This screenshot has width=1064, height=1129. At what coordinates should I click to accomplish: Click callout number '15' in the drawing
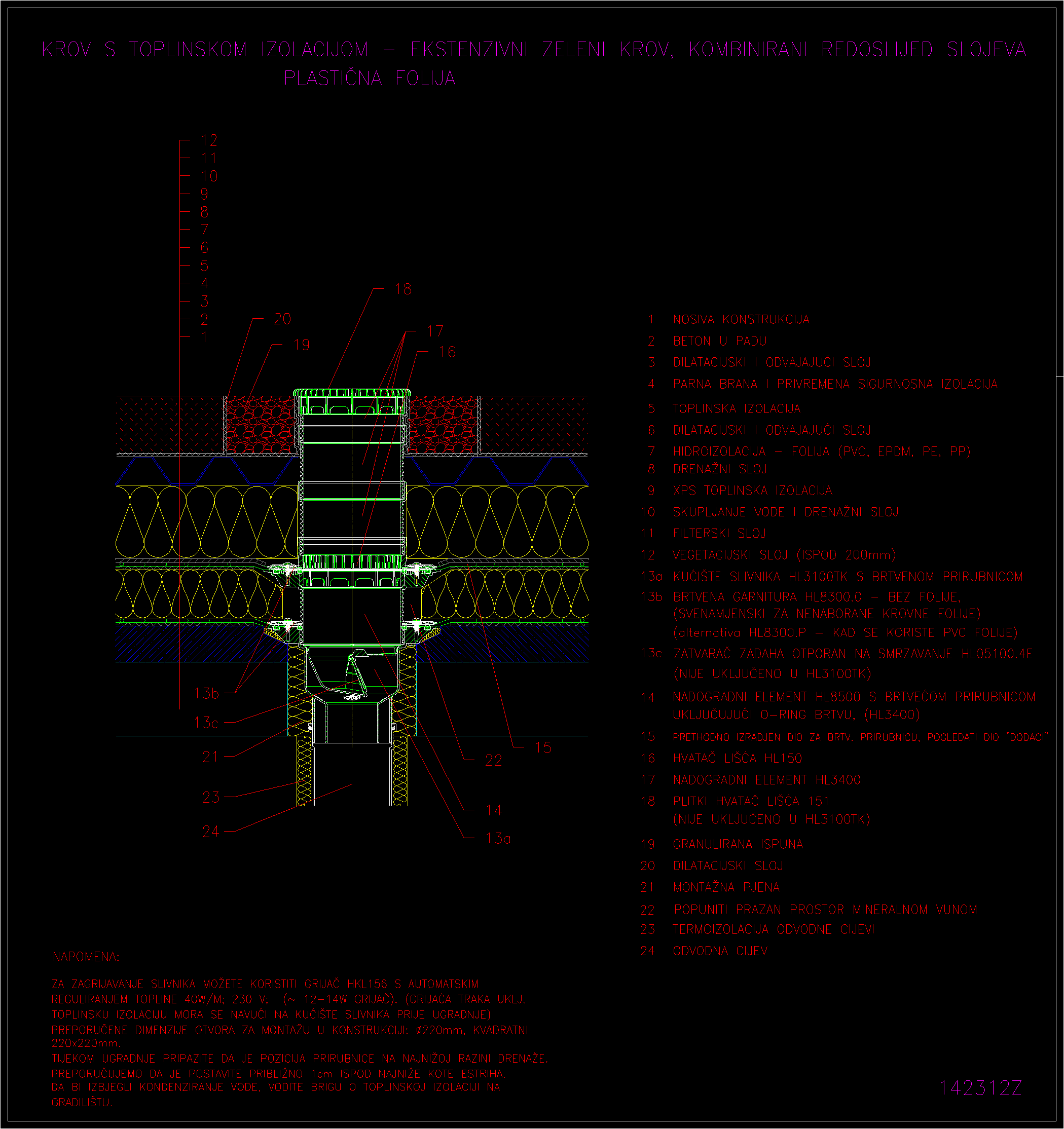pyautogui.click(x=543, y=748)
